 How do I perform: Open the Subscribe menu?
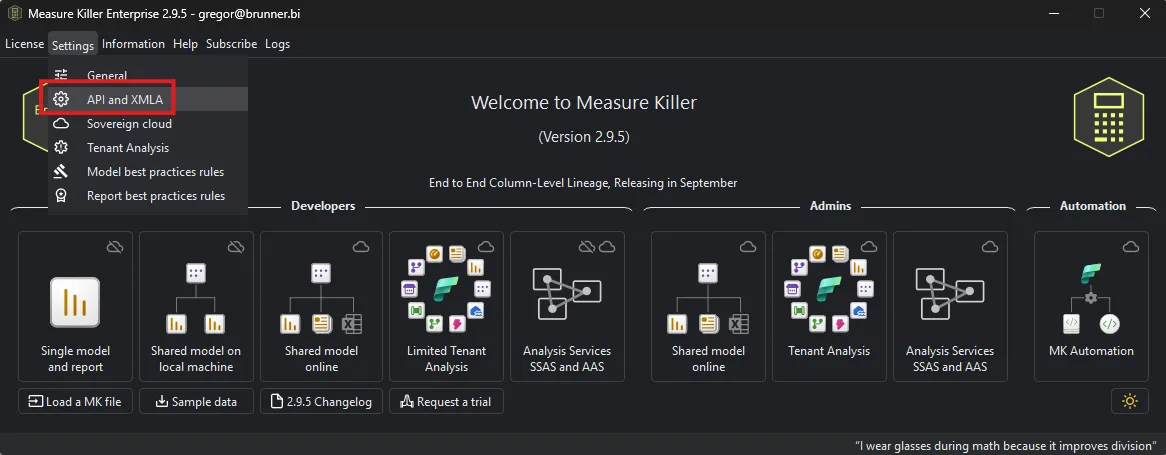(x=231, y=44)
